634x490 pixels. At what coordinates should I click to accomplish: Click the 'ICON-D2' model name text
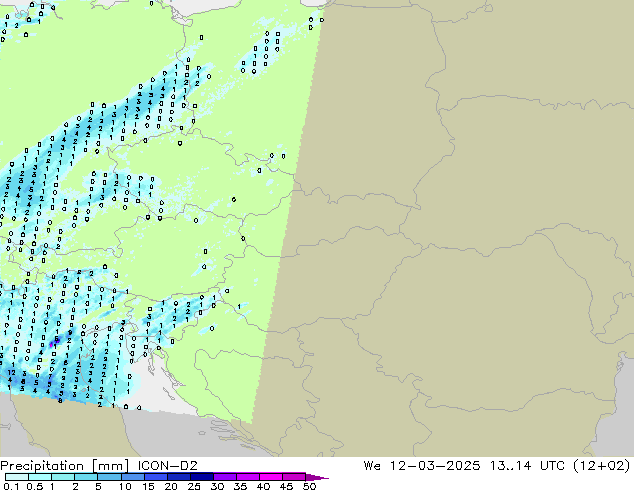pos(167,465)
